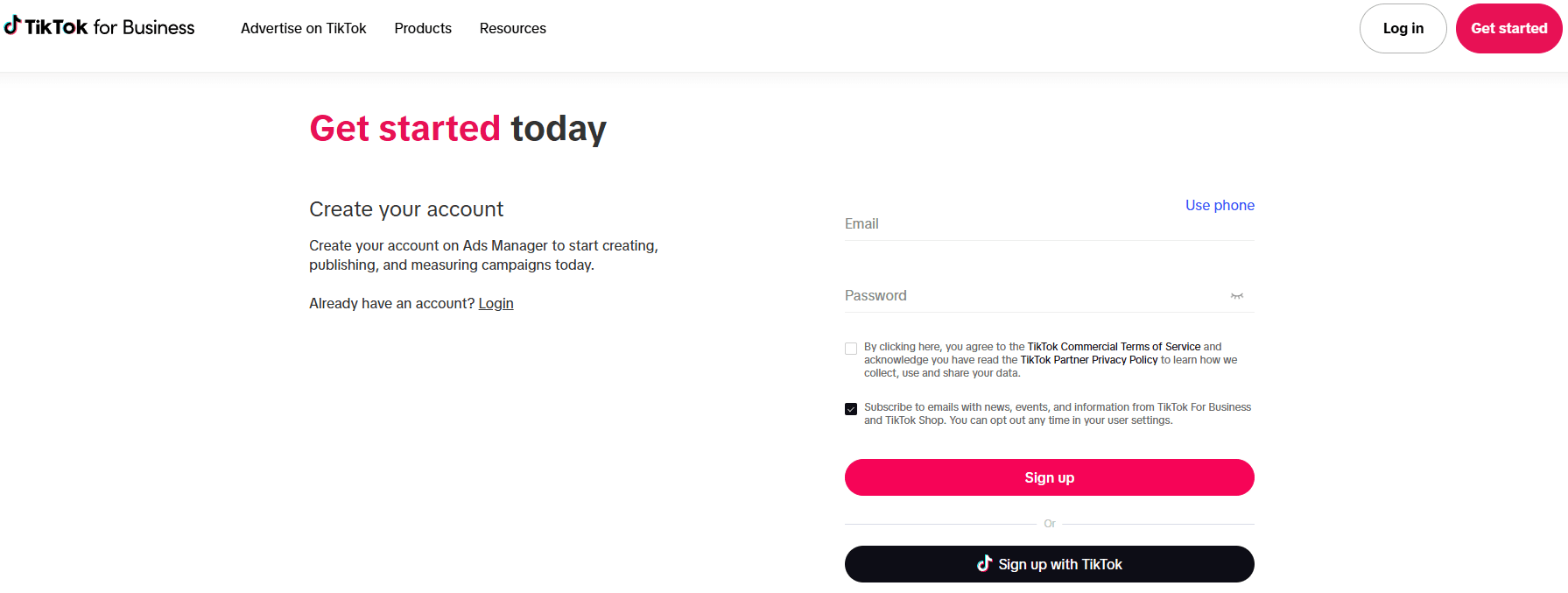1568x593 pixels.
Task: Choose Sign up with TikTok
Action: coord(1049,564)
